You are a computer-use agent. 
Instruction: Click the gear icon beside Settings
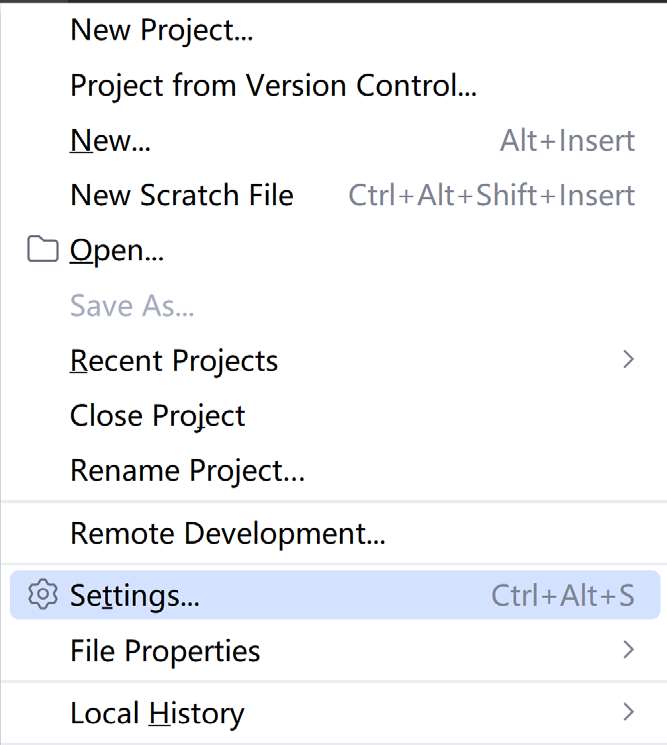pos(42,595)
